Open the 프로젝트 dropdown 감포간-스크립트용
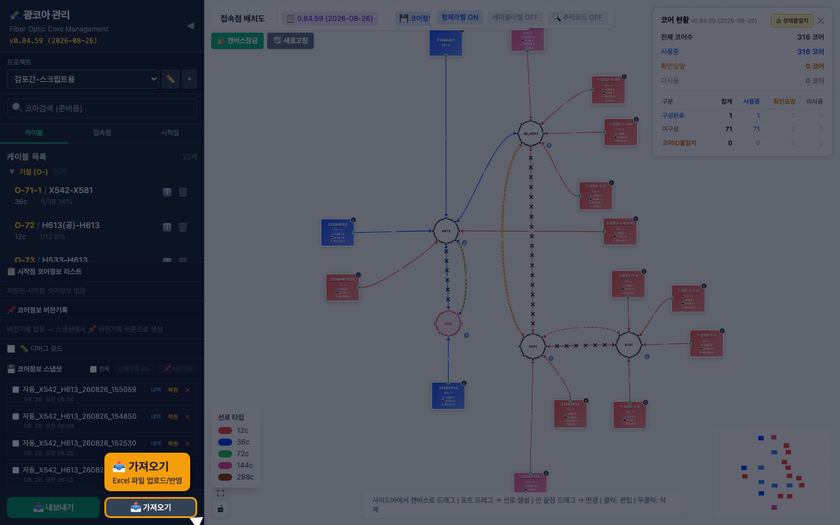 [83, 79]
